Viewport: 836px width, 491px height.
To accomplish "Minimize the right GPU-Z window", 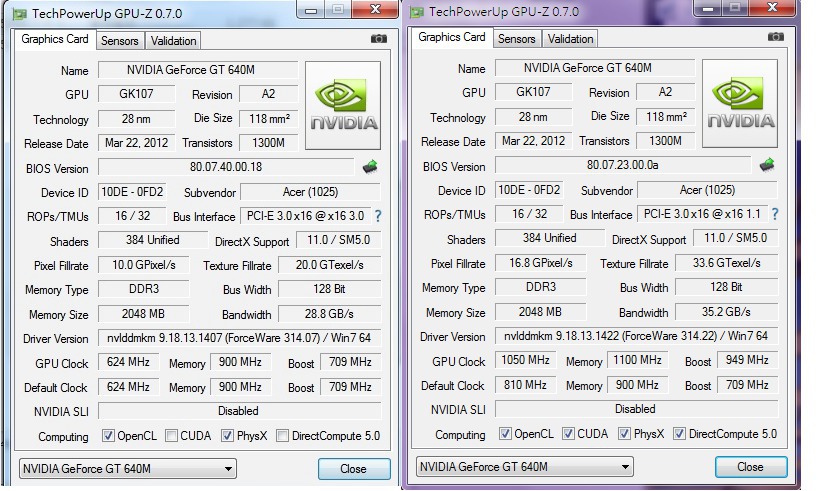I will point(708,8).
